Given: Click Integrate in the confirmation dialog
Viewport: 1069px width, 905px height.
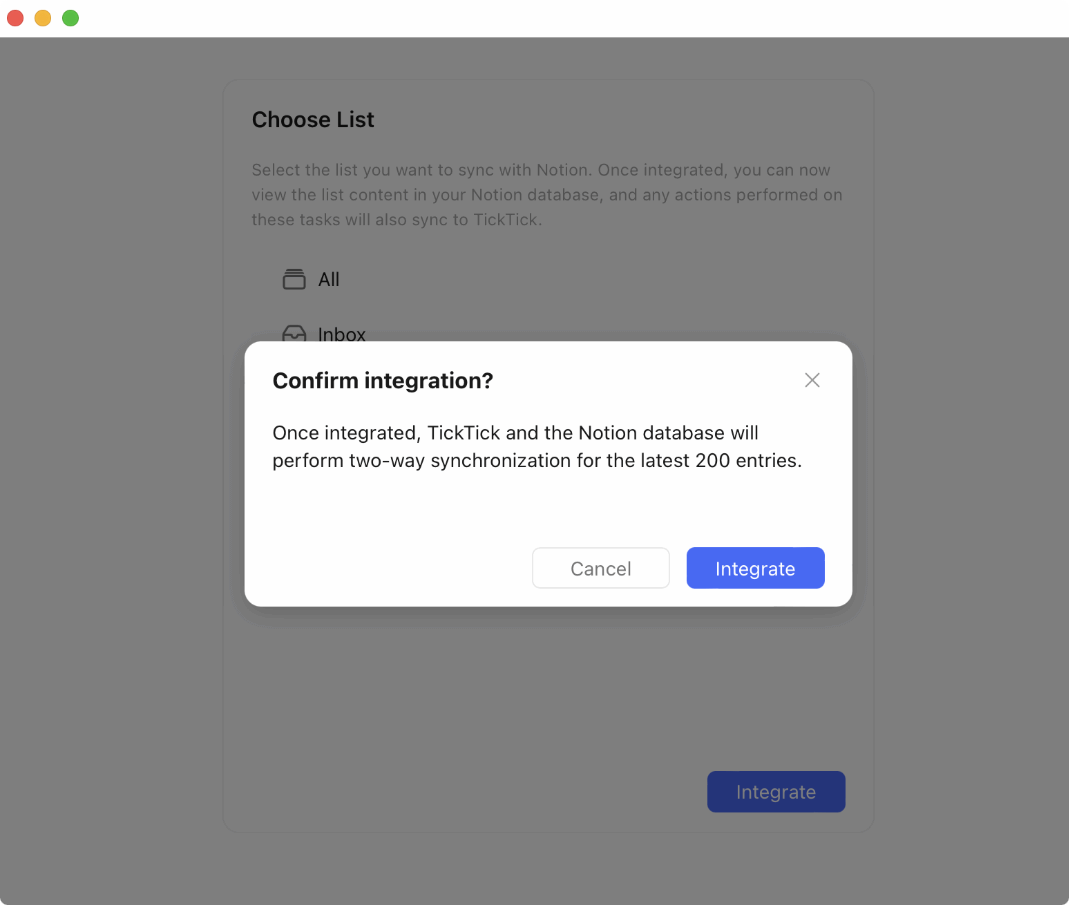Looking at the screenshot, I should point(755,568).
